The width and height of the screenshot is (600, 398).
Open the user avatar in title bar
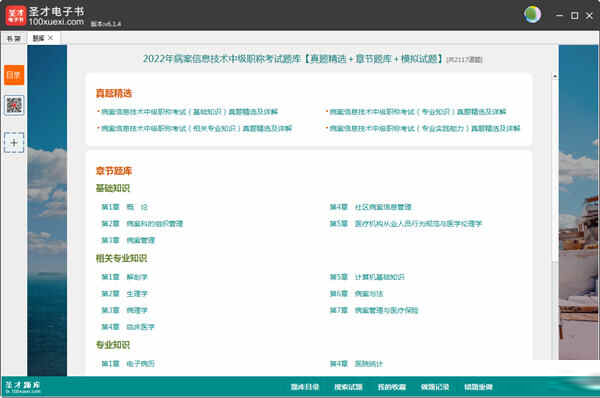tap(532, 15)
